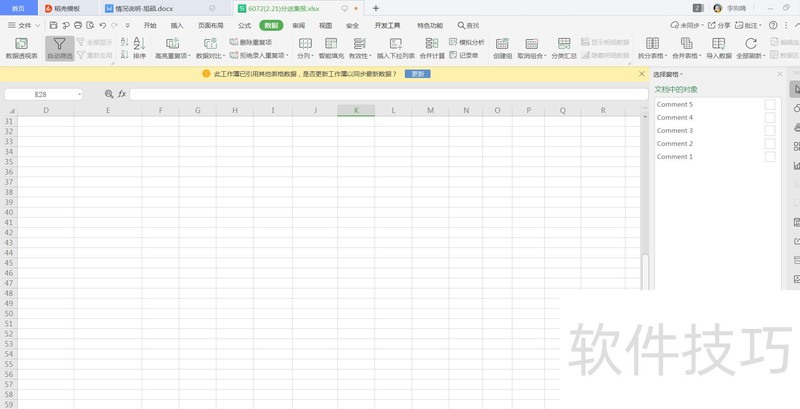Open the PivotTable (数据透视表) tool
Screen dimensions: 800x409
21,49
